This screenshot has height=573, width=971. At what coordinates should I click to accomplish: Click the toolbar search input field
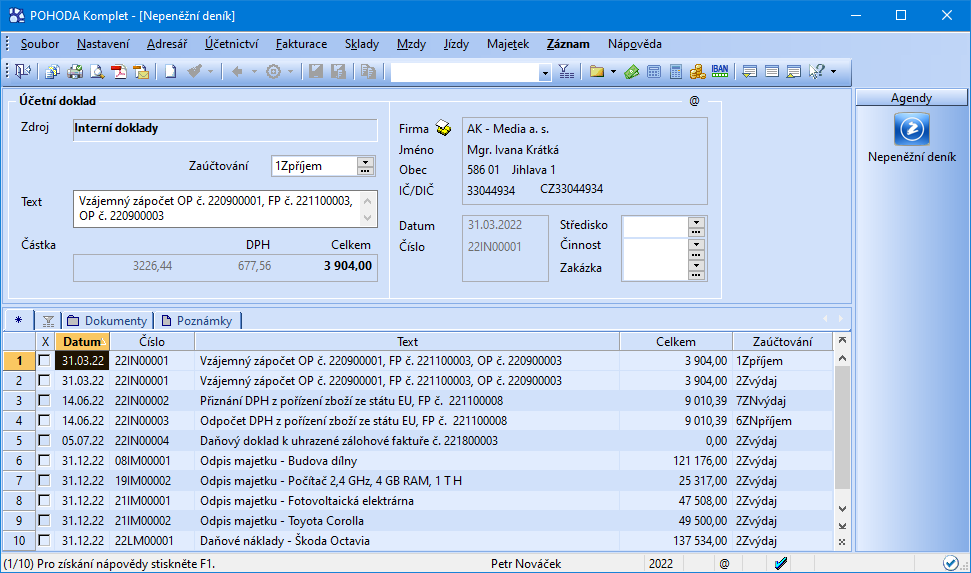pyautogui.click(x=464, y=73)
